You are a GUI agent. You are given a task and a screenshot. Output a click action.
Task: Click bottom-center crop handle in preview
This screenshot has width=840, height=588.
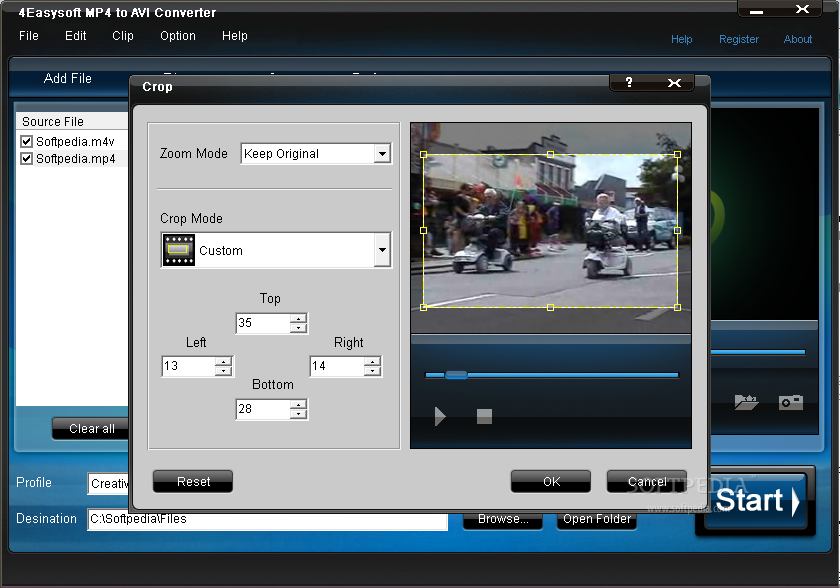pyautogui.click(x=550, y=307)
